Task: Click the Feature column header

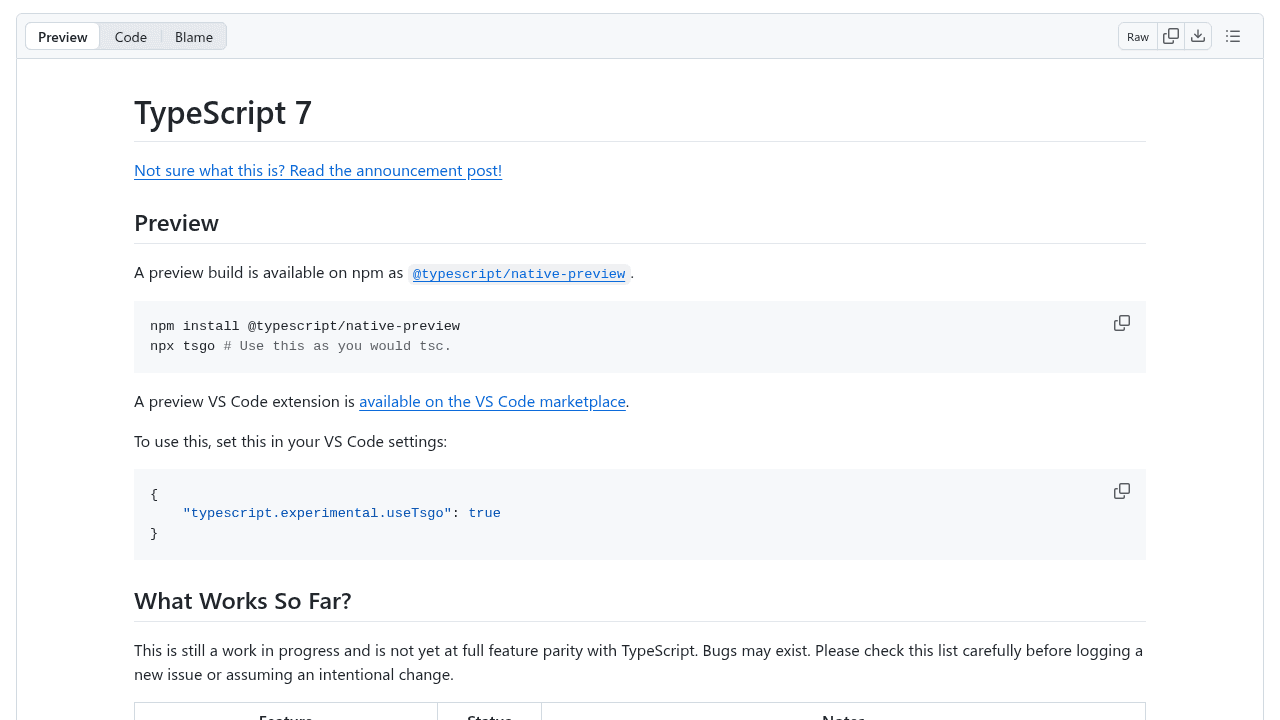Action: 285,716
